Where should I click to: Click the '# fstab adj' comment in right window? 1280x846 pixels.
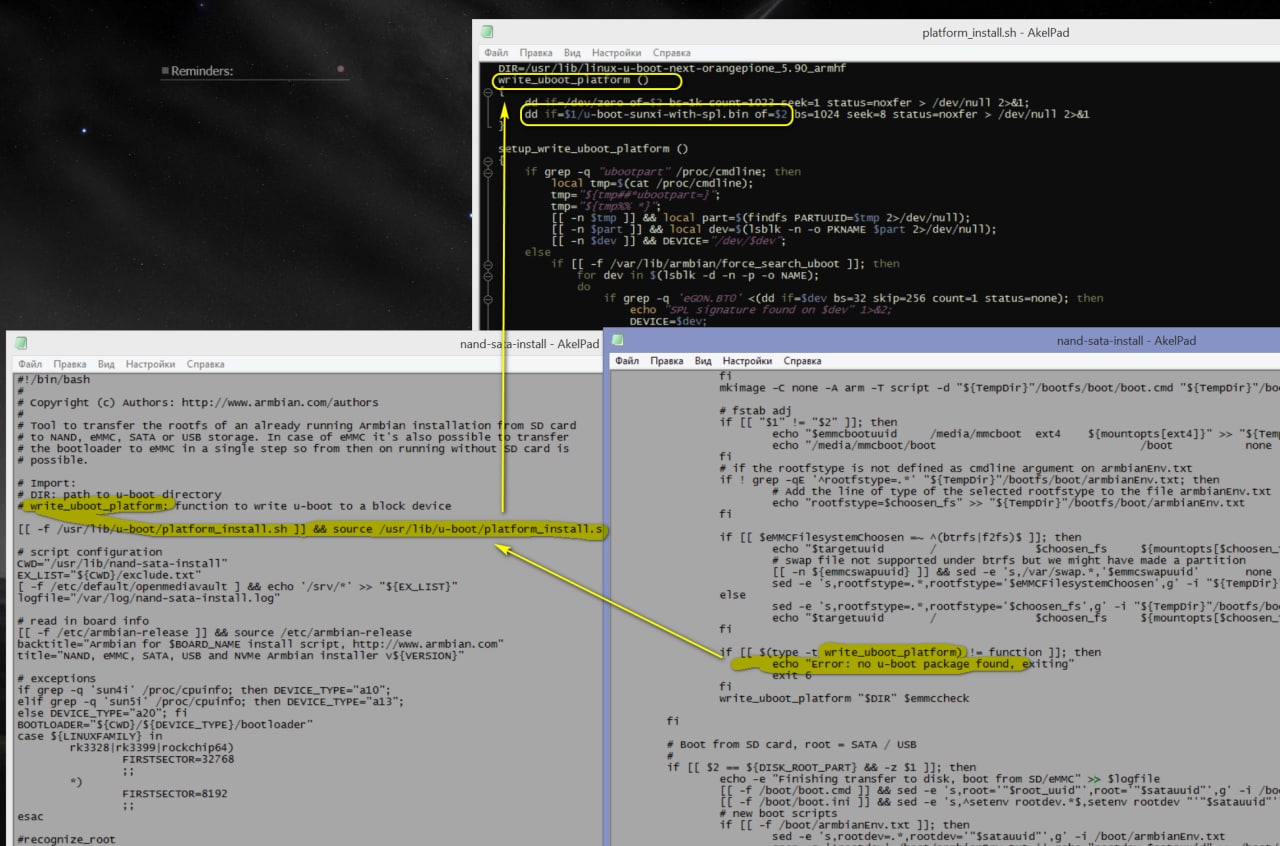tap(755, 410)
